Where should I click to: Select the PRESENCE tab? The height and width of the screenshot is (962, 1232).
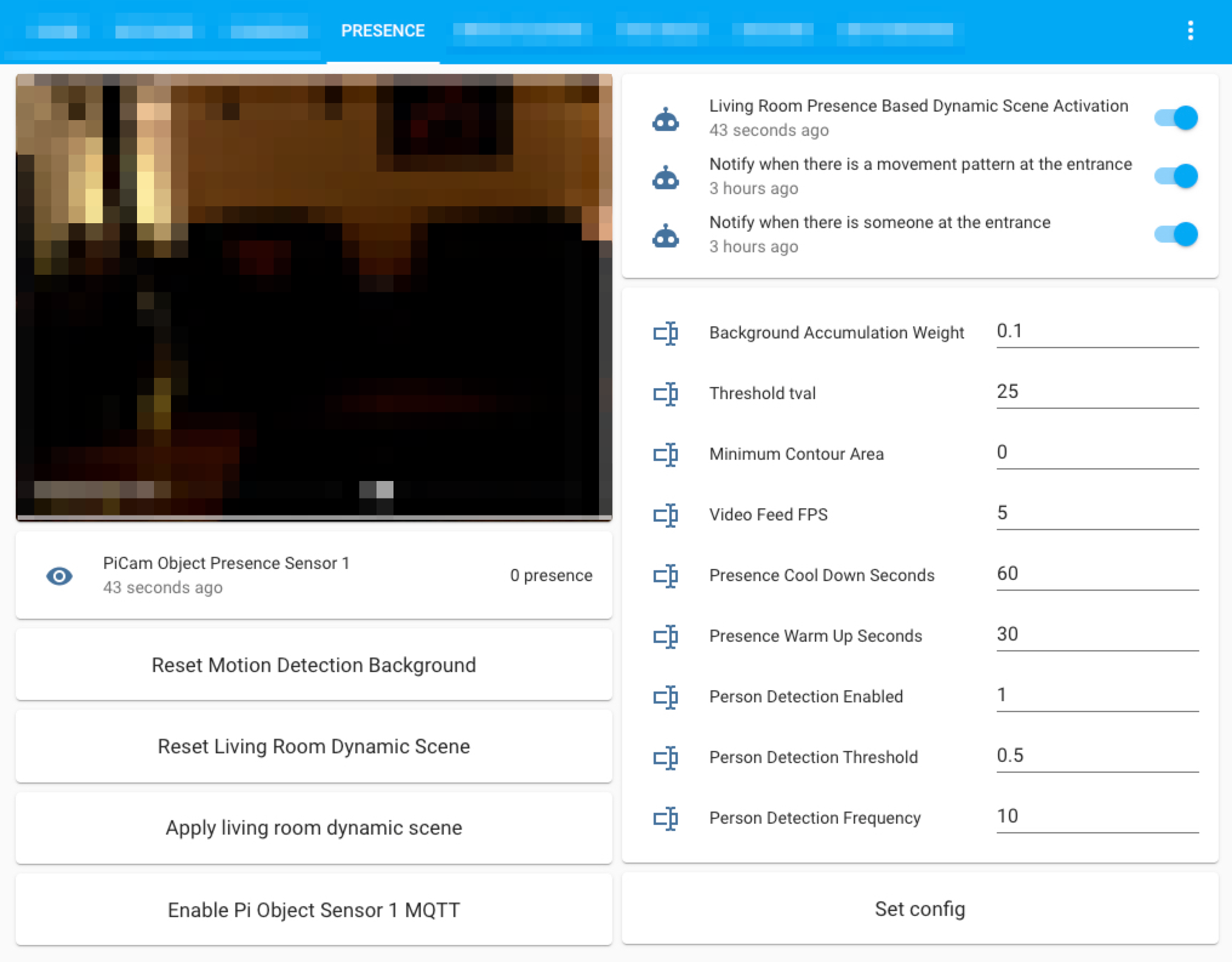coord(383,31)
